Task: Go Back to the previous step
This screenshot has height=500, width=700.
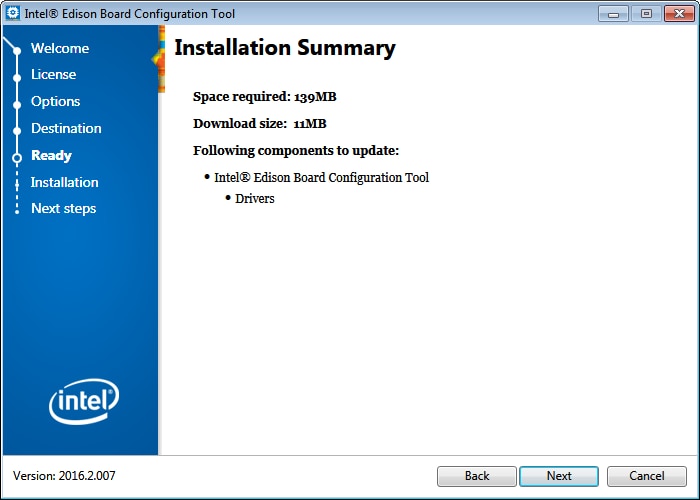Action: coord(476,476)
